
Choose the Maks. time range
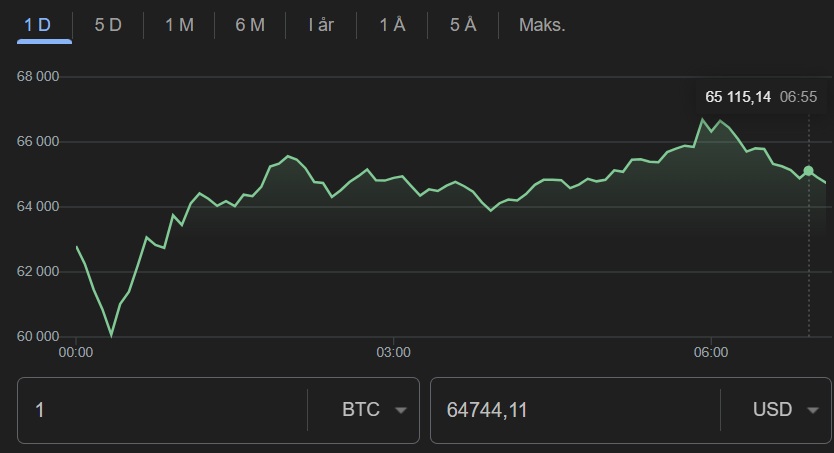[542, 25]
